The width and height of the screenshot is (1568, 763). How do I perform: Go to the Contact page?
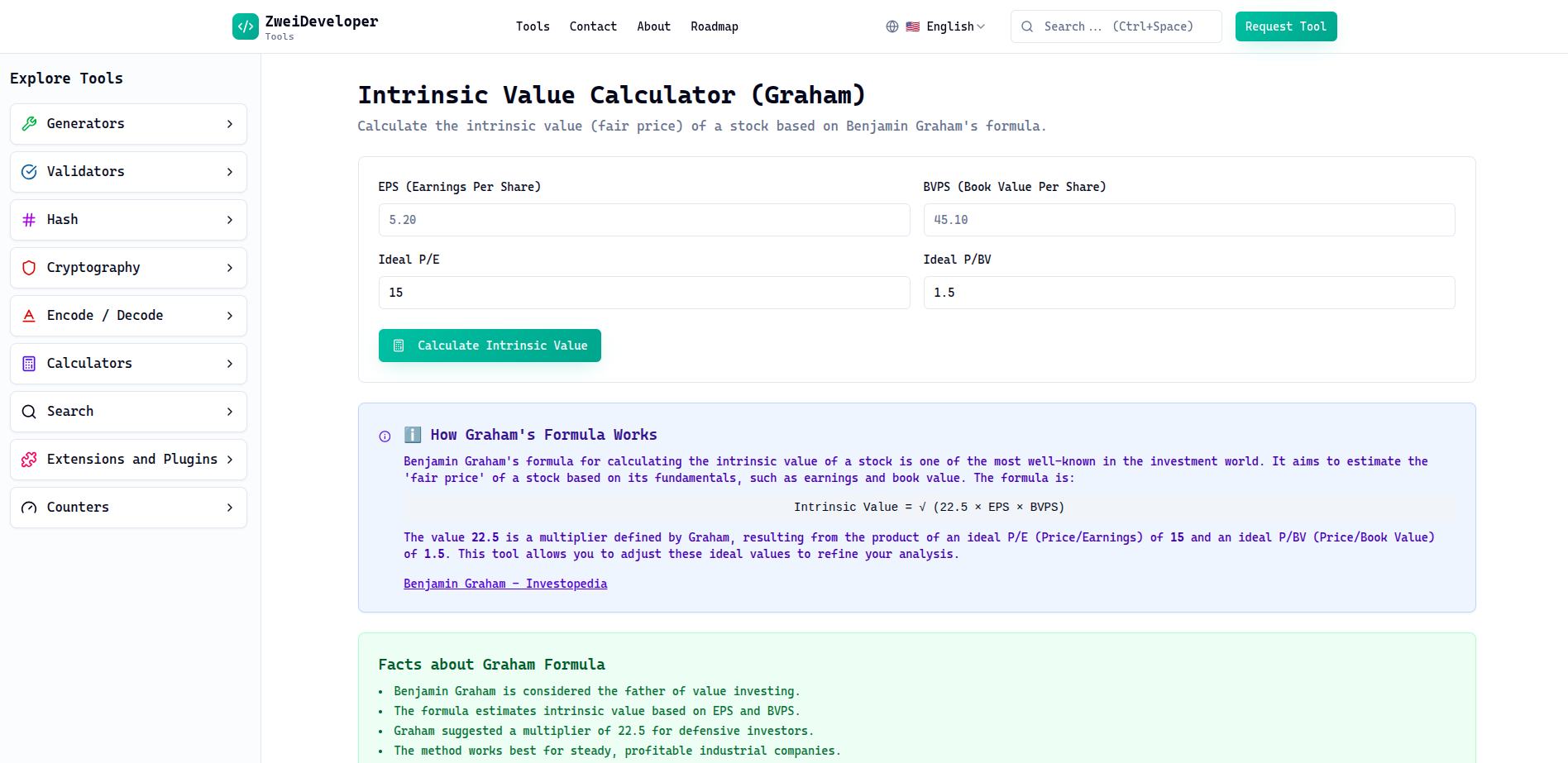tap(593, 26)
